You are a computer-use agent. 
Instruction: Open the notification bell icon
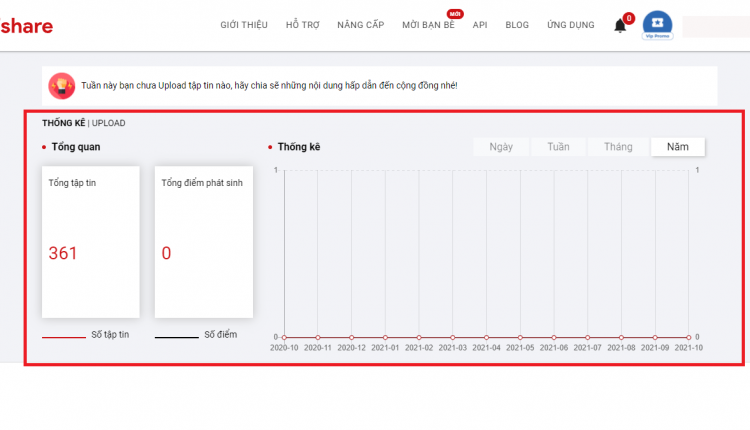click(x=620, y=25)
